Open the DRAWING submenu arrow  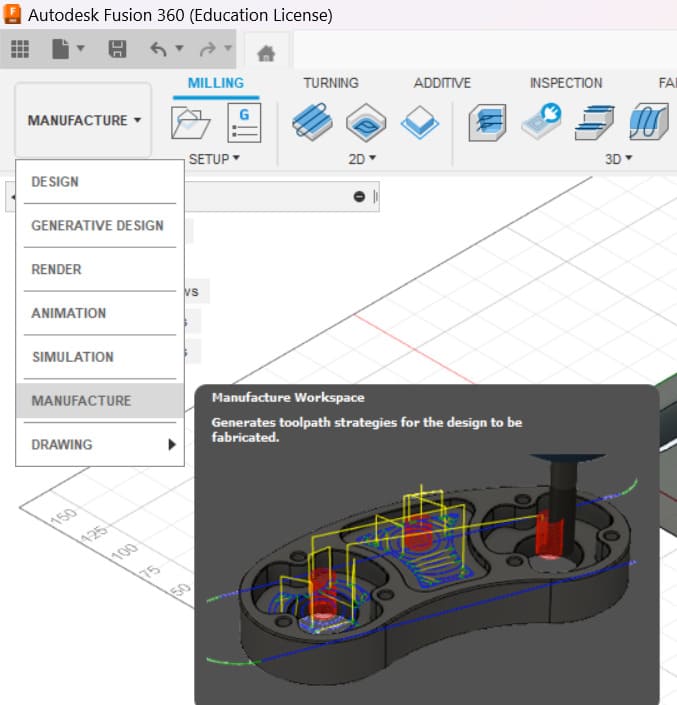tap(172, 445)
